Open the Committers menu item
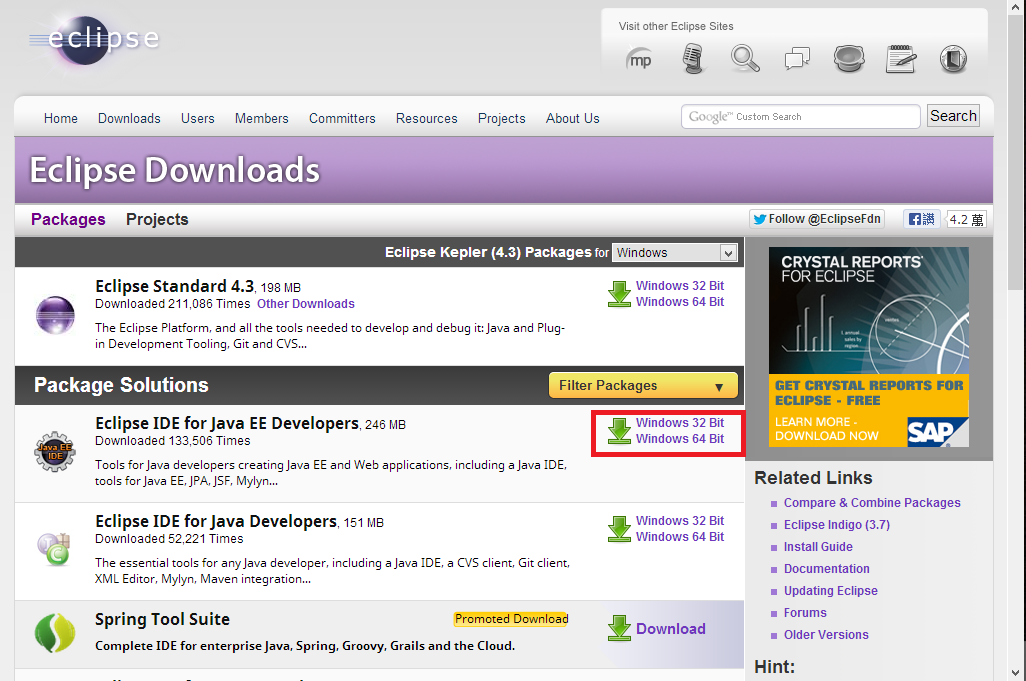This screenshot has width=1026, height=681. pos(342,118)
